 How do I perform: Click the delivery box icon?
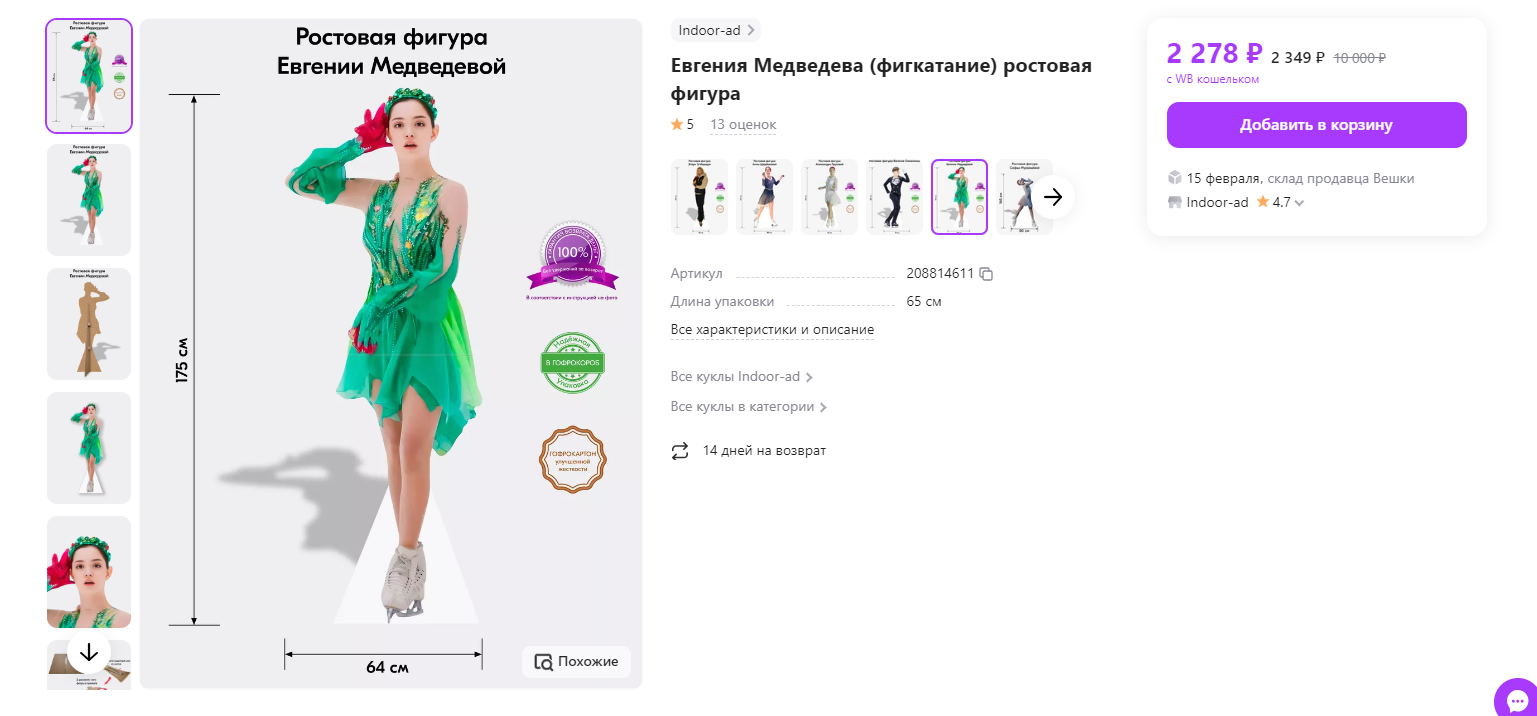tap(1175, 178)
